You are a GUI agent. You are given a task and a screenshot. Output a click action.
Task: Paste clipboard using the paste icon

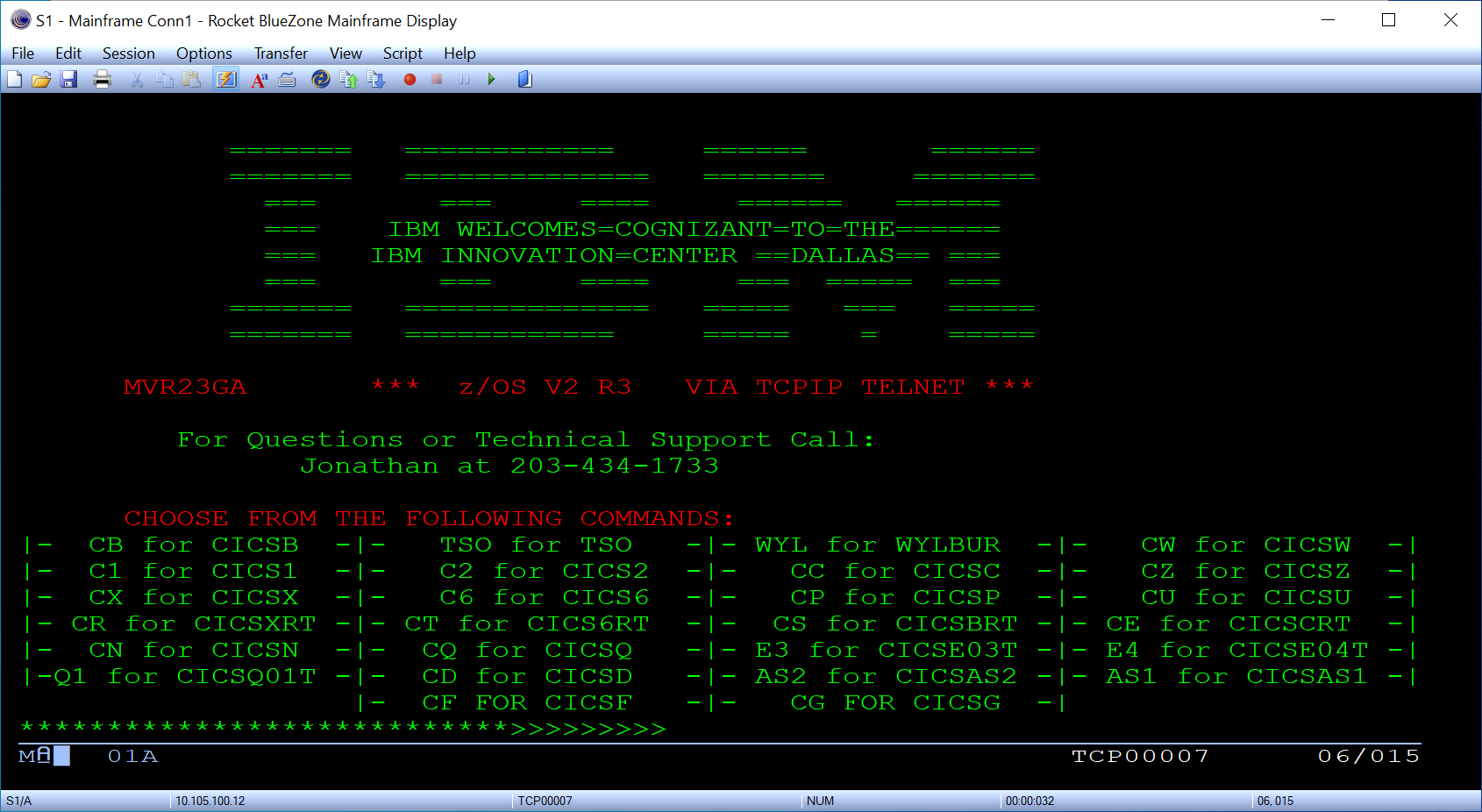[191, 80]
